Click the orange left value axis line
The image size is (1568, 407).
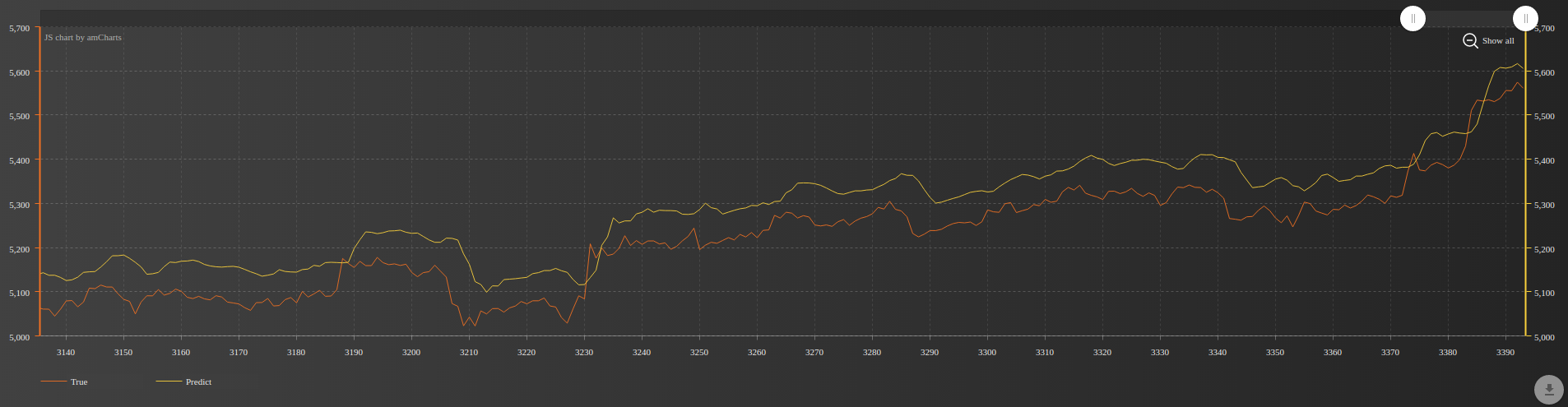[x=39, y=181]
